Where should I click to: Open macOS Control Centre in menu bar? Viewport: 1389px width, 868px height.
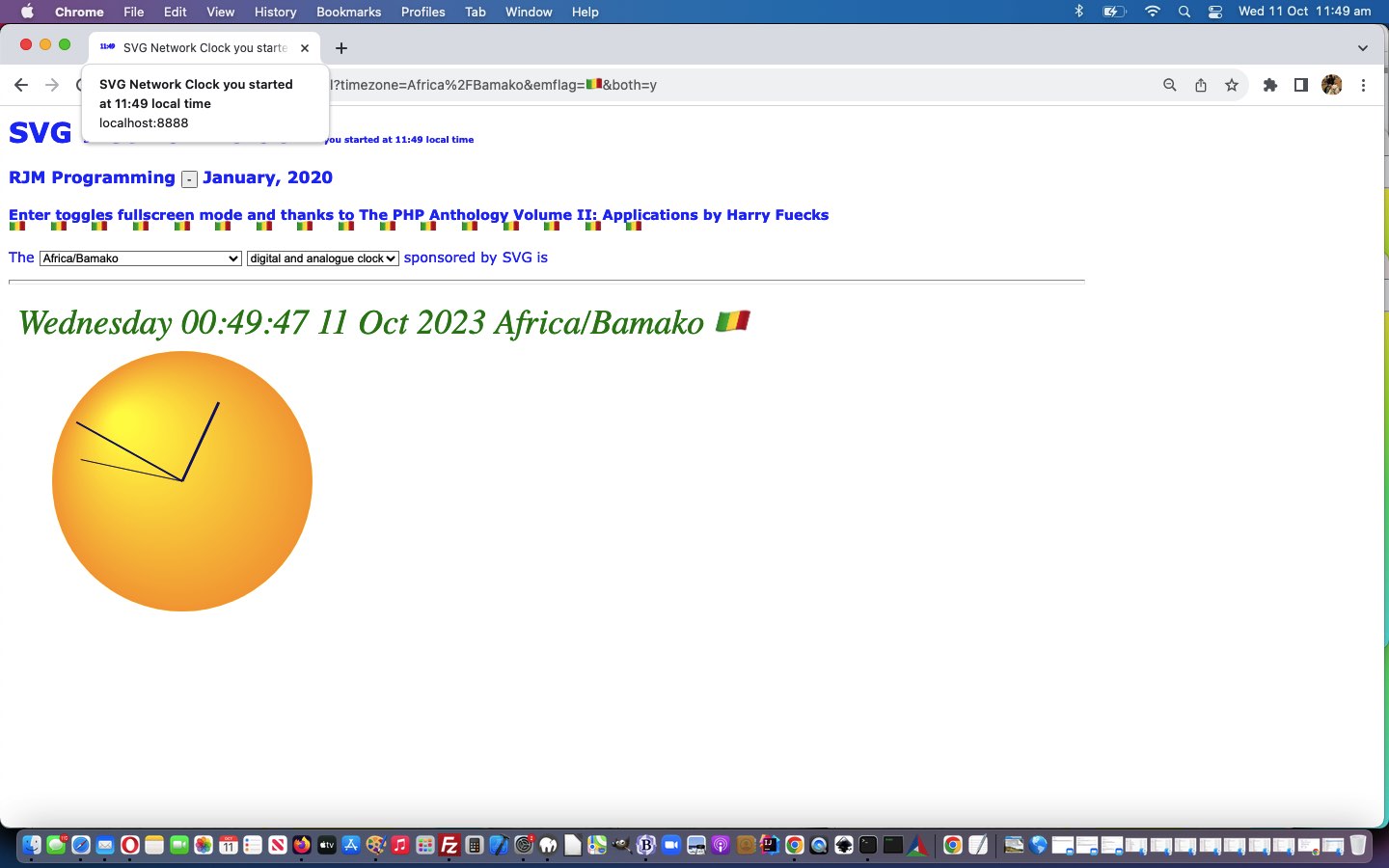pos(1215,12)
